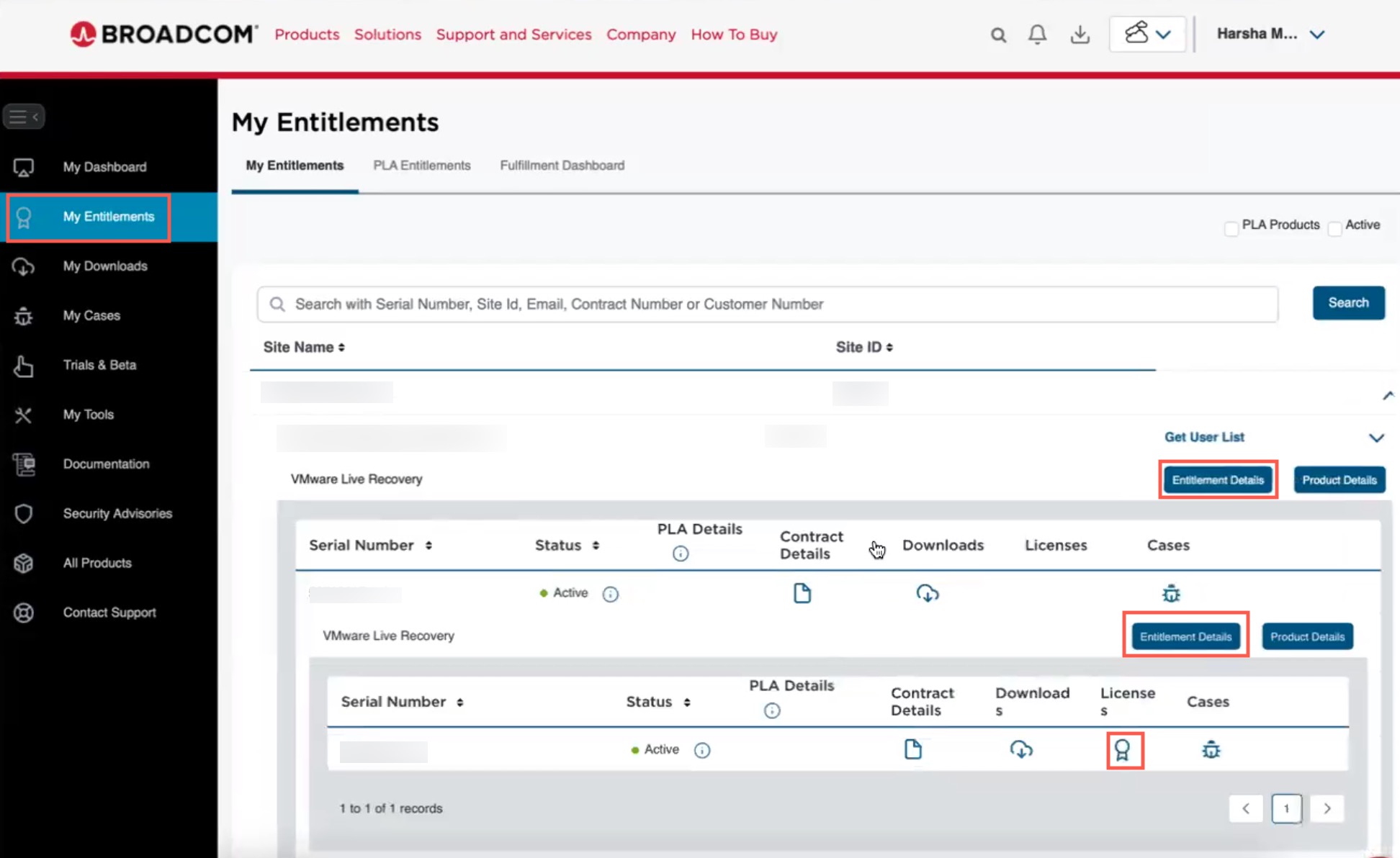Click the My Cases bug icon in sidebar
Viewport: 1400px width, 858px height.
point(24,316)
